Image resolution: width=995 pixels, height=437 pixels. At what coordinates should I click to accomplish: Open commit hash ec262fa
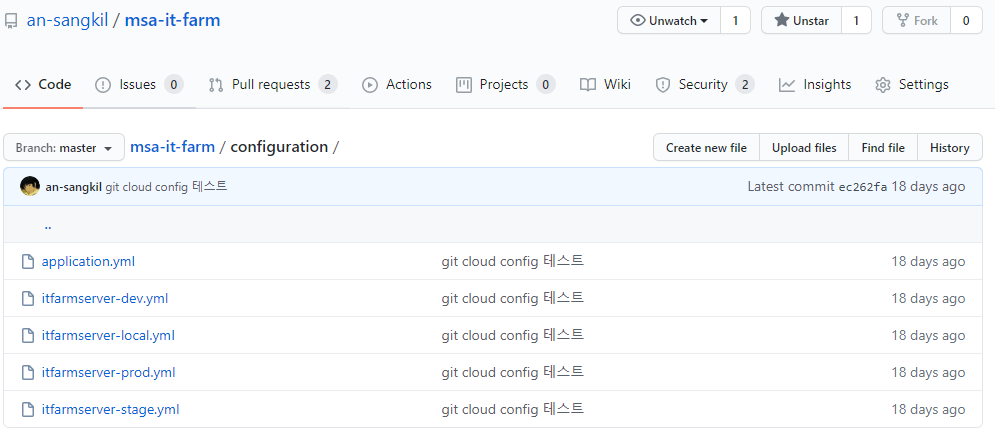[863, 186]
